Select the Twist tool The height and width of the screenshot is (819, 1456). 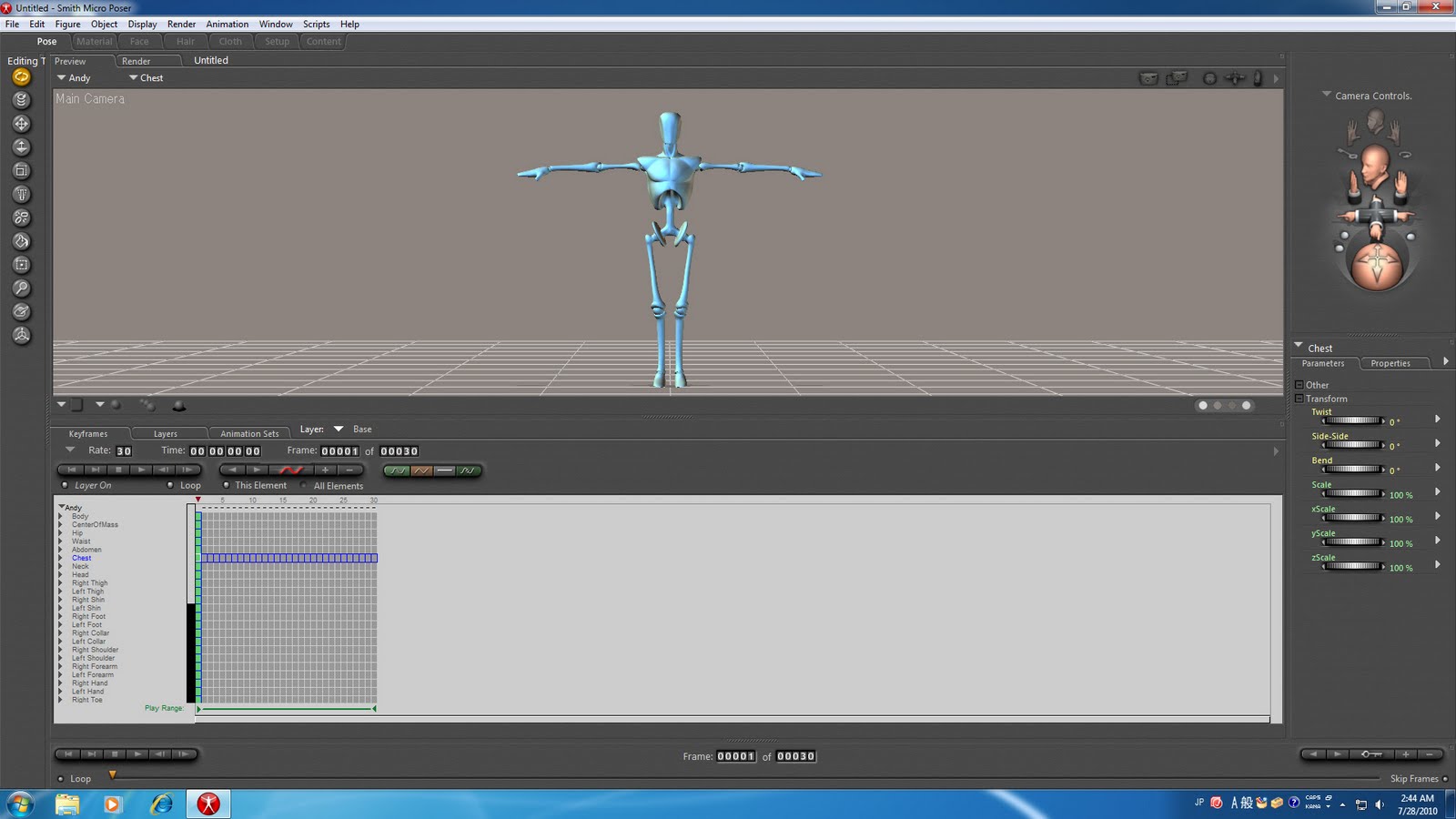22,101
